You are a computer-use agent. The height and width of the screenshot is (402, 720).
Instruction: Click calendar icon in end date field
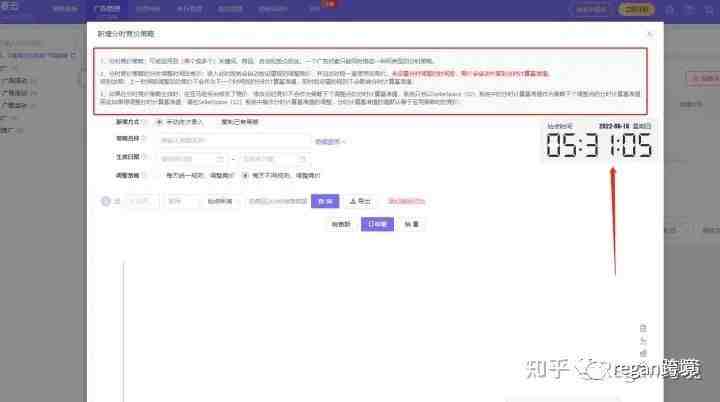tap(302, 159)
